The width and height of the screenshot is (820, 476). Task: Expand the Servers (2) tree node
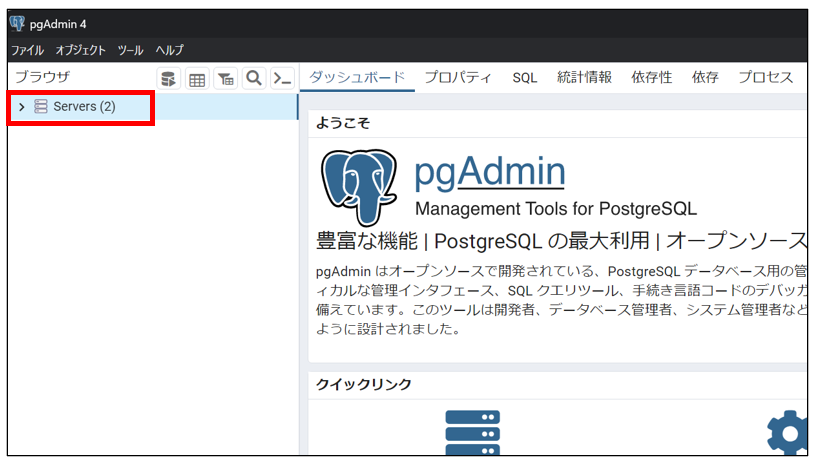click(x=21, y=107)
